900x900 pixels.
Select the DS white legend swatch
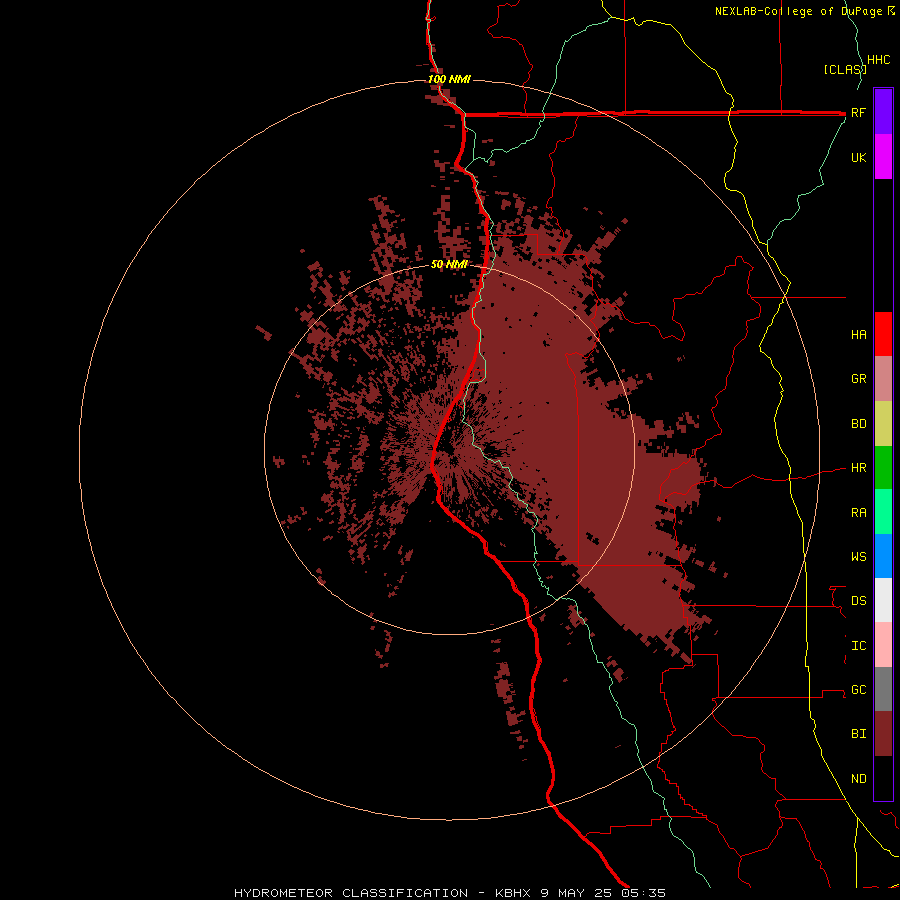883,600
